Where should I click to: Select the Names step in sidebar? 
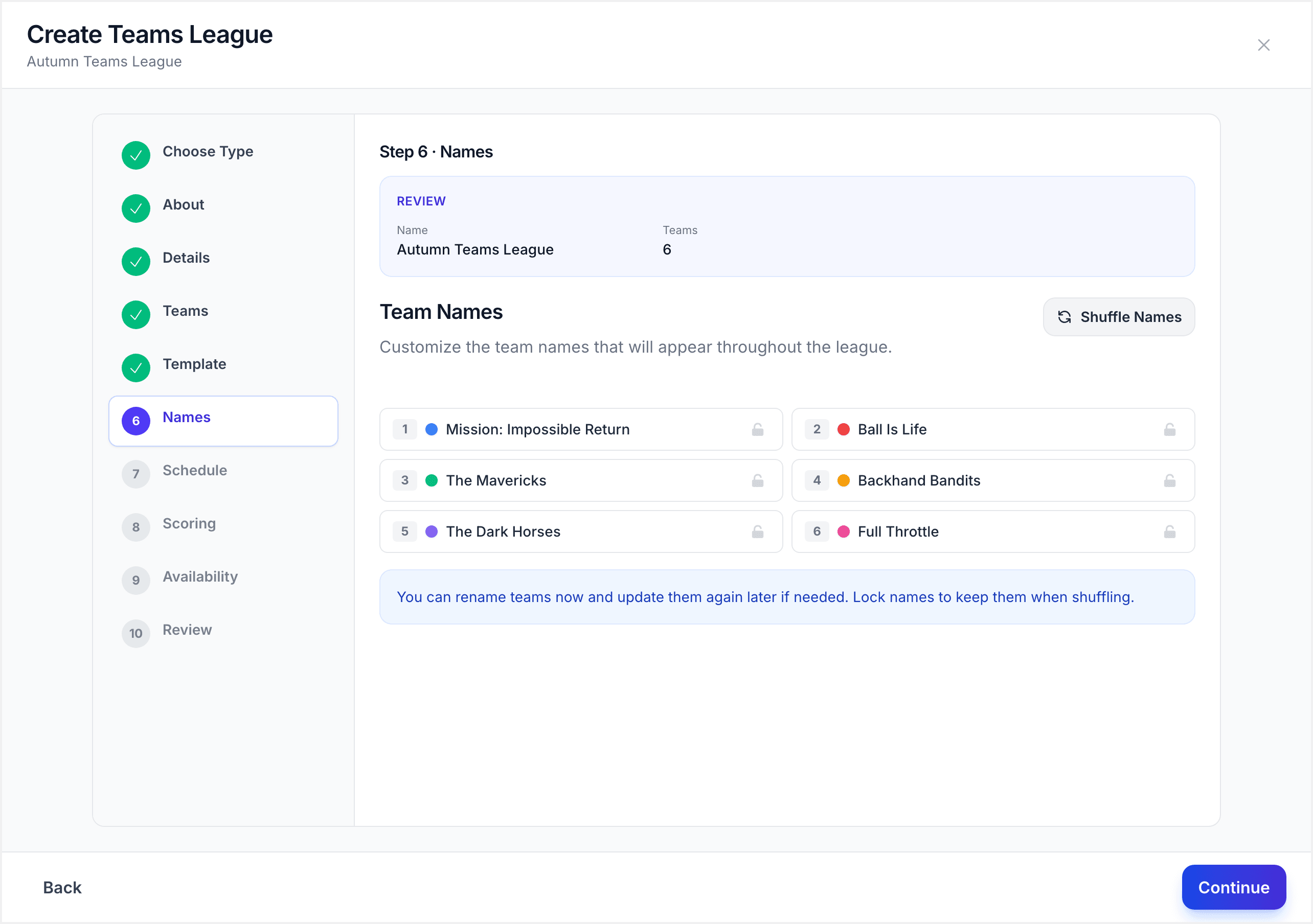(223, 421)
